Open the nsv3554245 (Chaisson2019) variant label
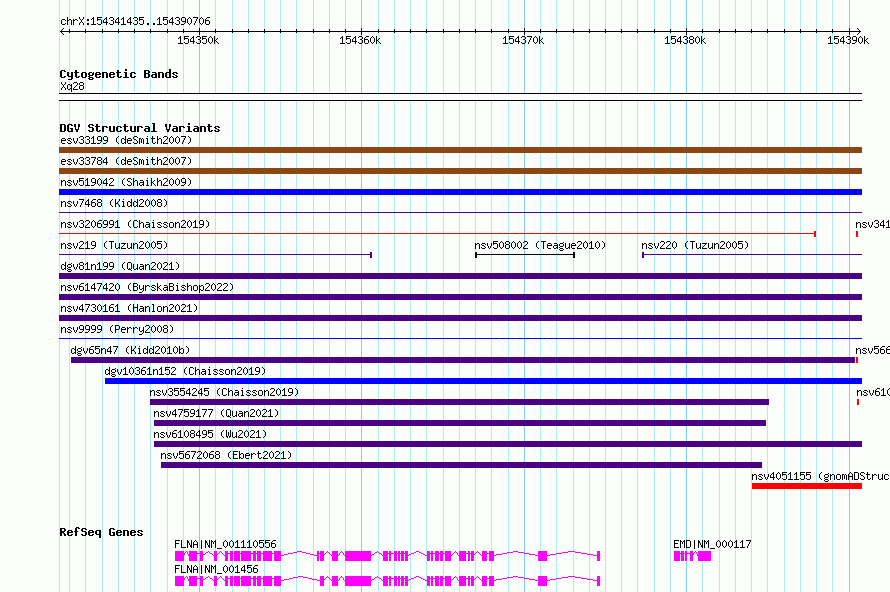The width and height of the screenshot is (890, 592). pyautogui.click(x=224, y=392)
